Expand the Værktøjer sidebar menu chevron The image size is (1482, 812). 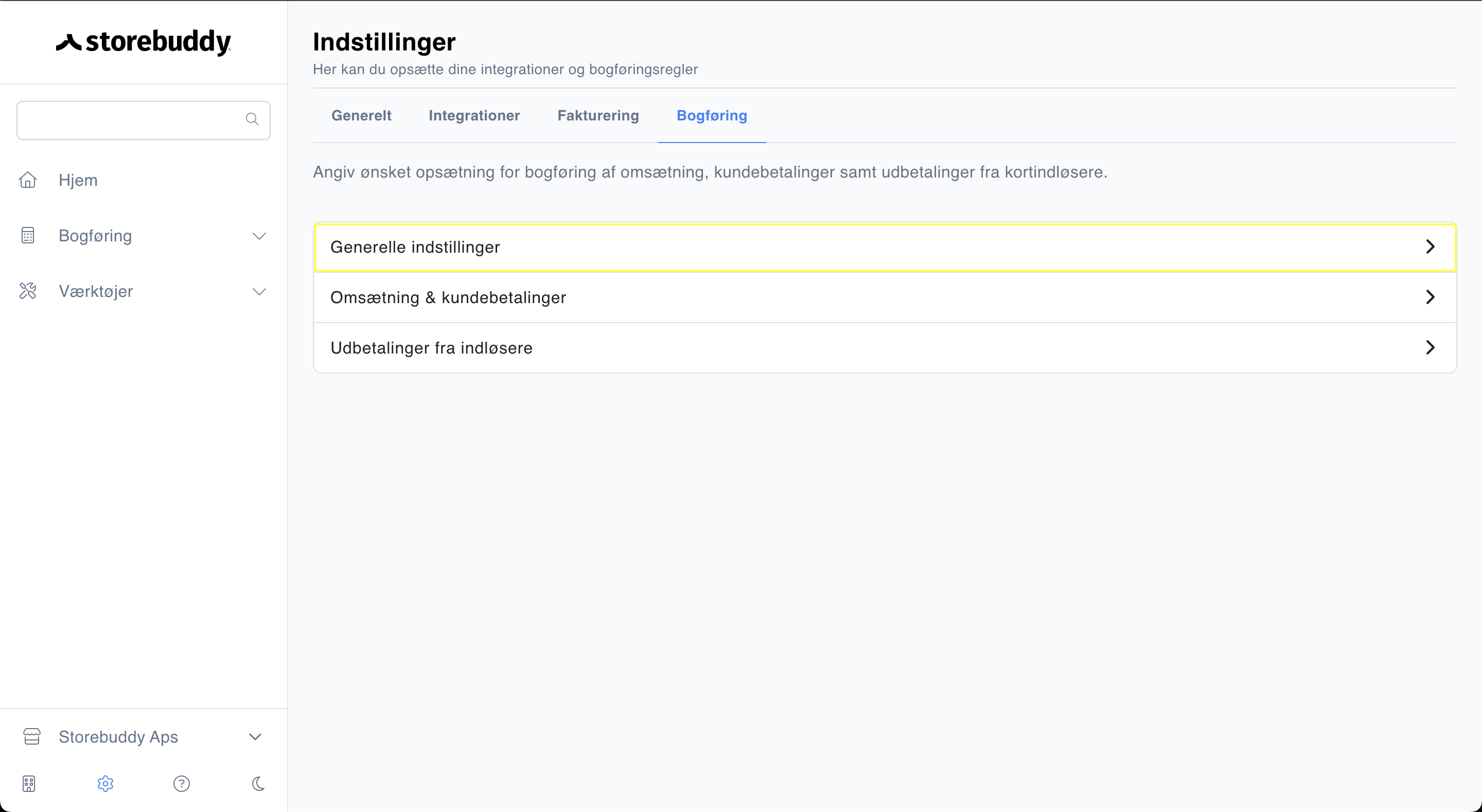pos(259,292)
